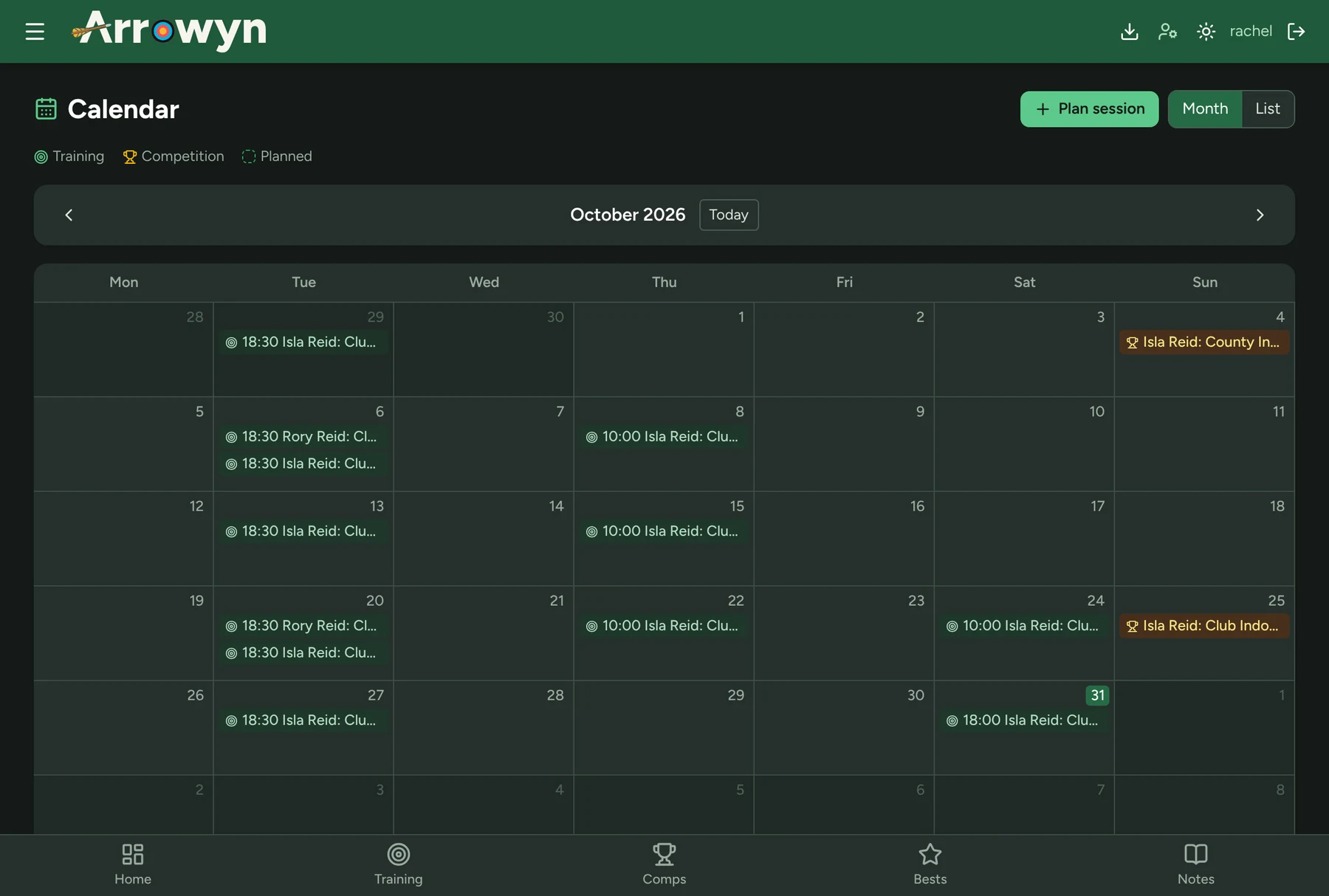Select the highlighted day 31
This screenshot has width=1329, height=896.
click(1097, 695)
